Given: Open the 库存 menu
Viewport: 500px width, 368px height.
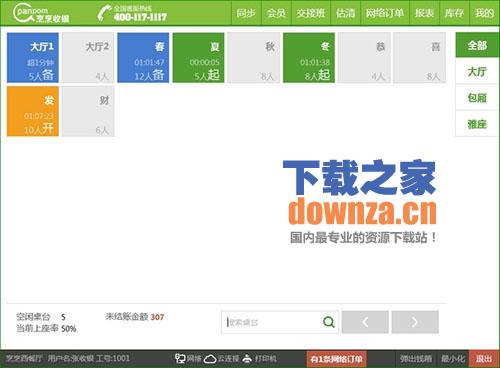Looking at the screenshot, I should click(x=454, y=13).
